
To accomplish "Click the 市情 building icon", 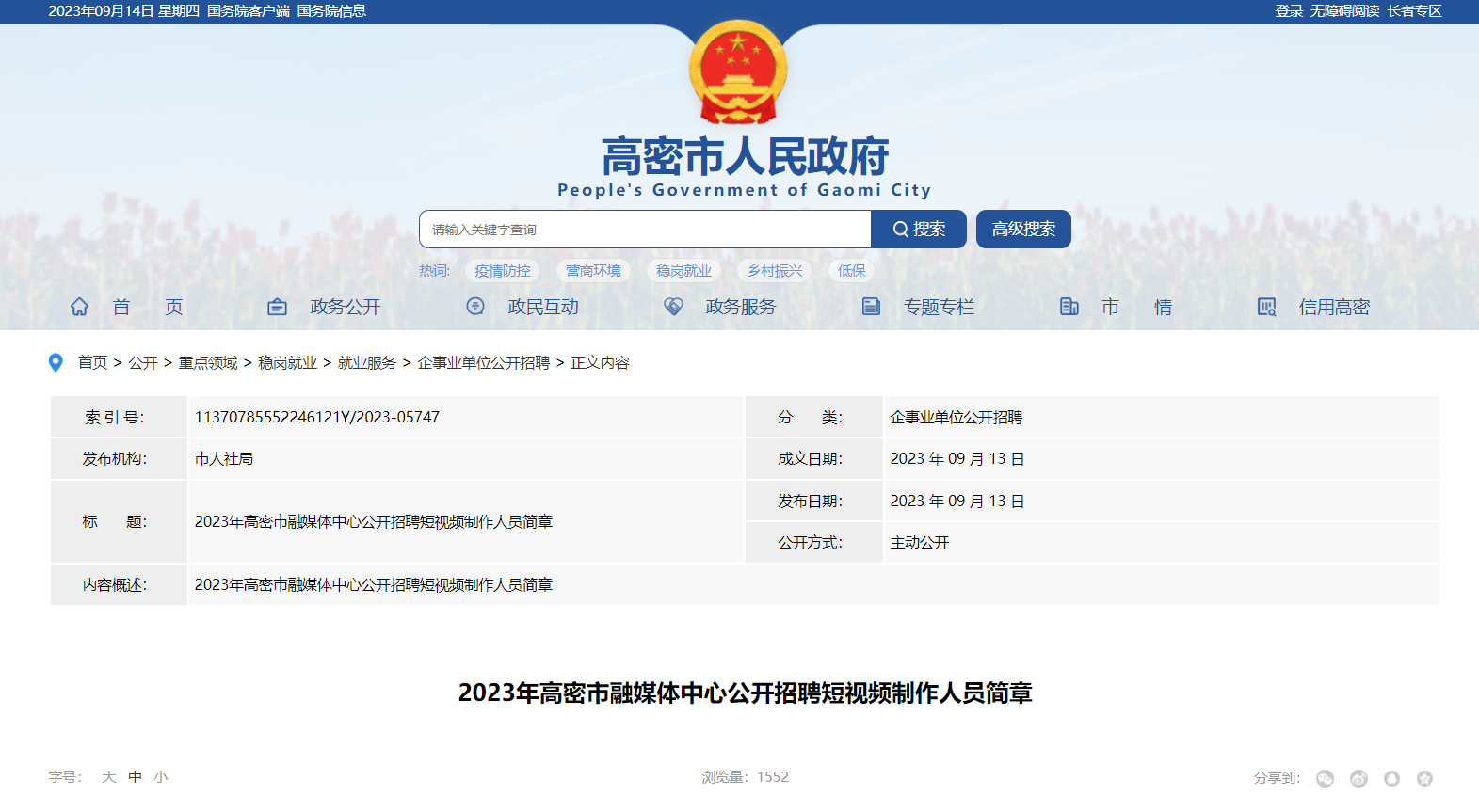I will coord(1069,307).
